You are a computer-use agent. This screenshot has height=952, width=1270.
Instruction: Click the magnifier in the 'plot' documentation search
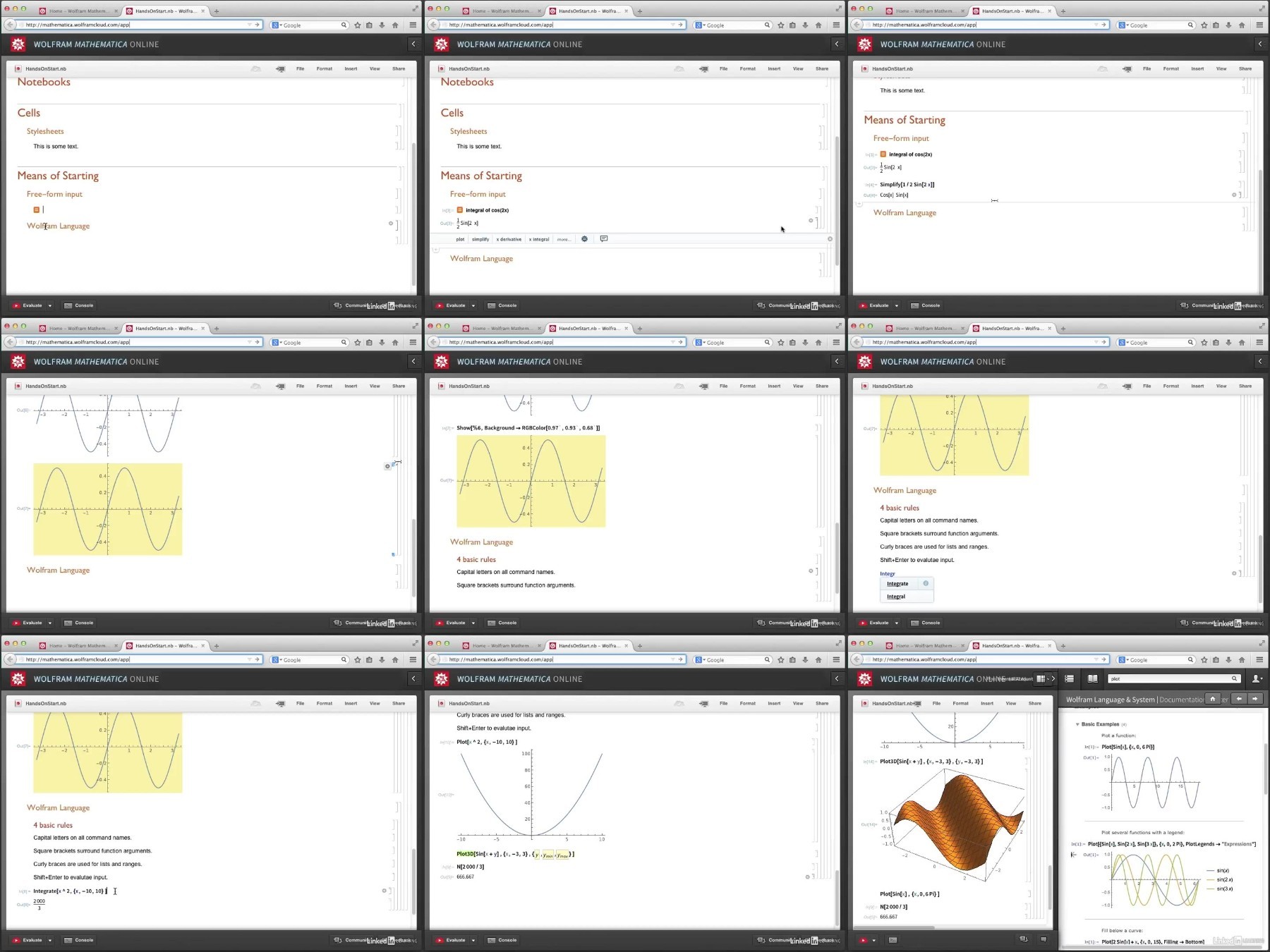[x=1234, y=679]
